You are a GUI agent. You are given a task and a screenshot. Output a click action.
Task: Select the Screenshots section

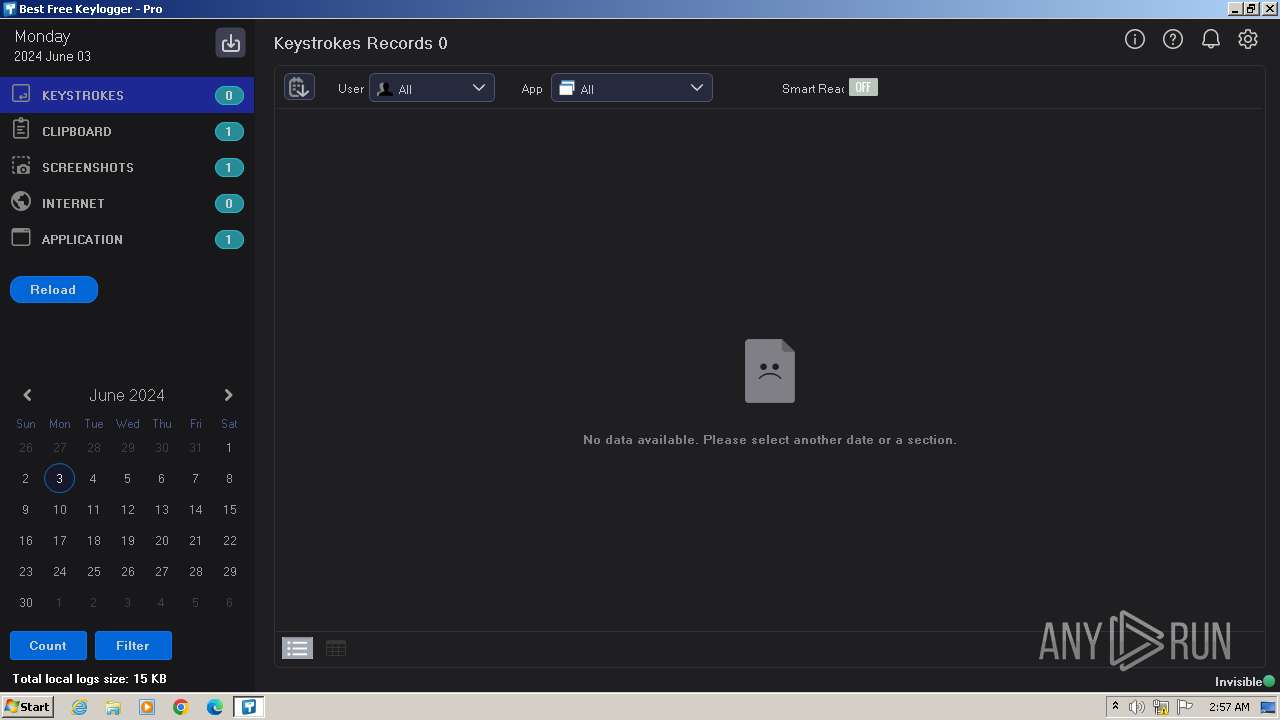[x=127, y=167]
